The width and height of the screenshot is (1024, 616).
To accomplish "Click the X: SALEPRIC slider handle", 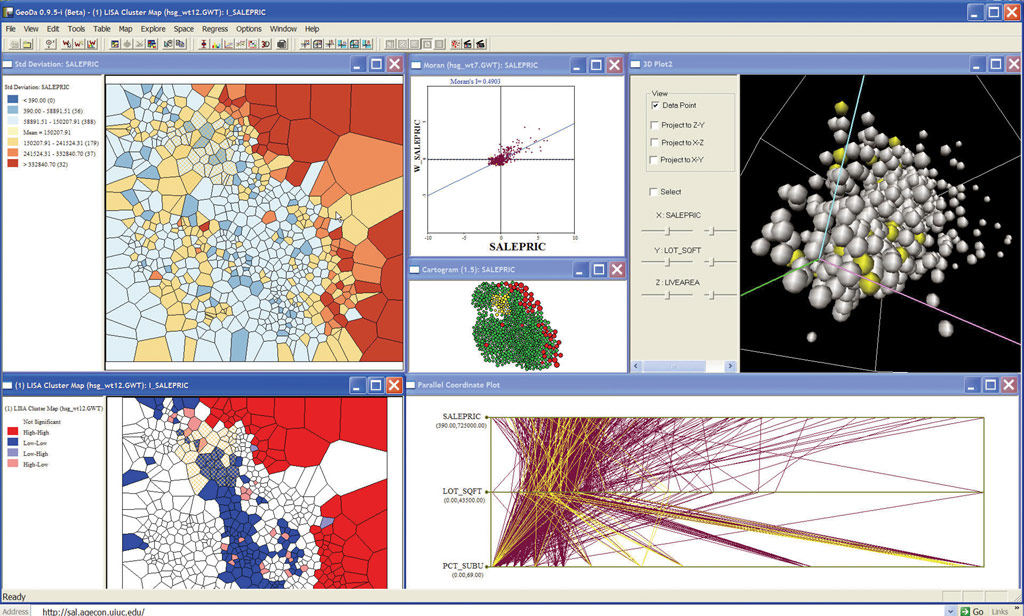I will tap(667, 231).
